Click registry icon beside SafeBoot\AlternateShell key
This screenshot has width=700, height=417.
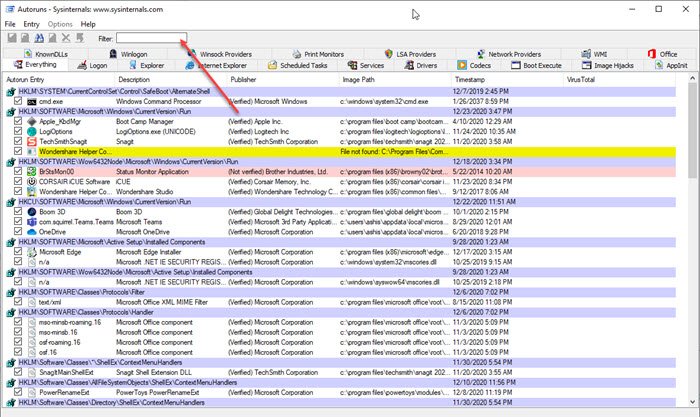(x=11, y=92)
